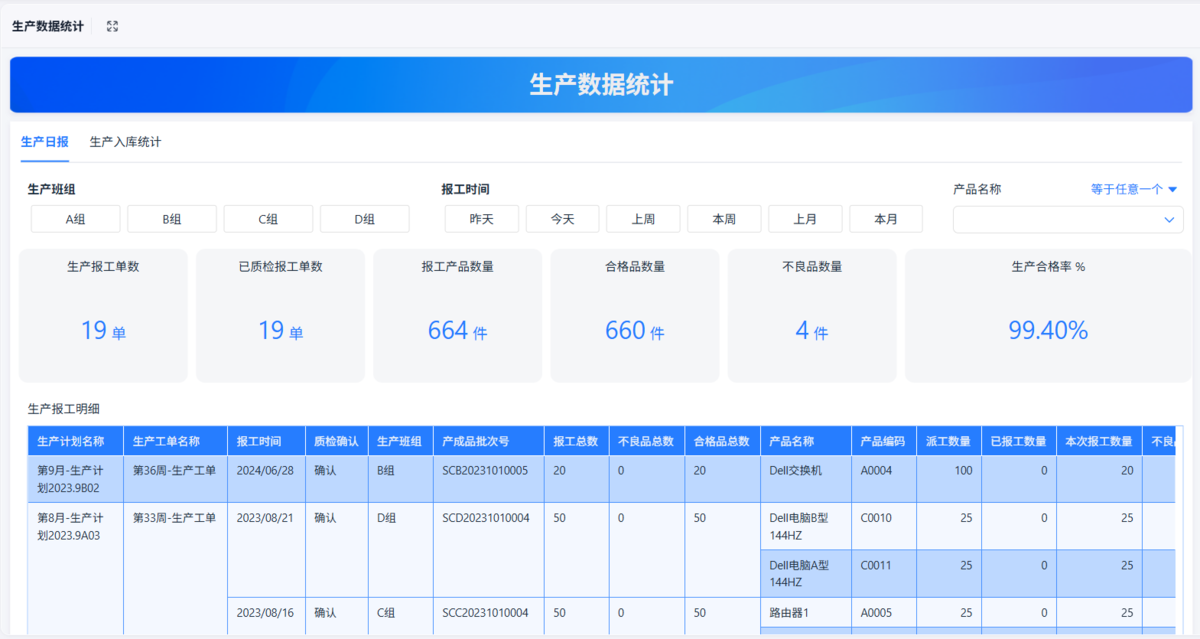1200x639 pixels.
Task: Select 本月 report time filter
Action: tap(886, 219)
